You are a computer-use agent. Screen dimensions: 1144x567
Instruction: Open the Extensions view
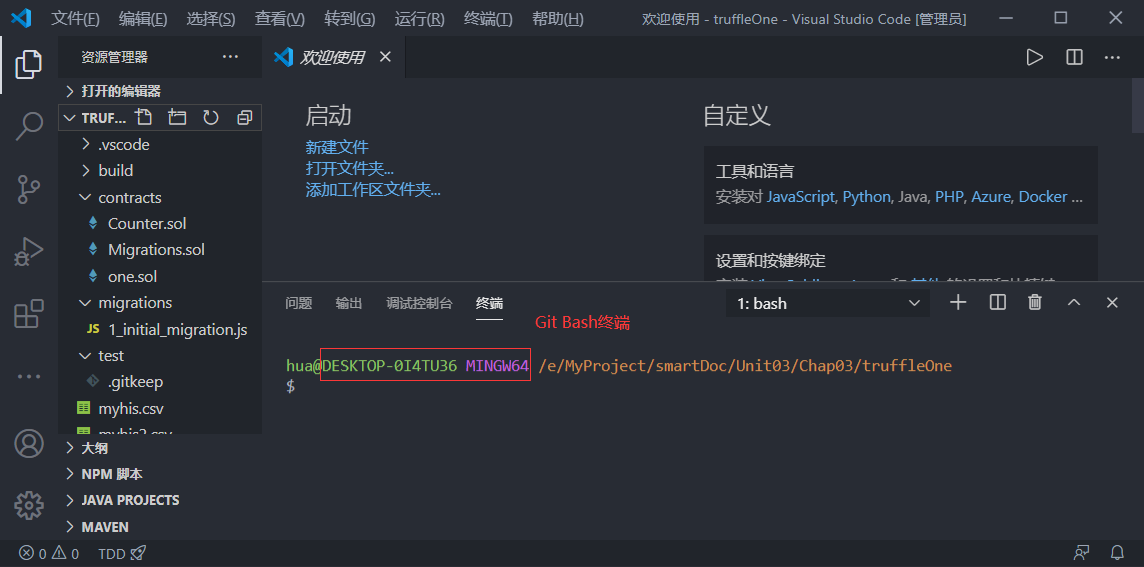28,314
